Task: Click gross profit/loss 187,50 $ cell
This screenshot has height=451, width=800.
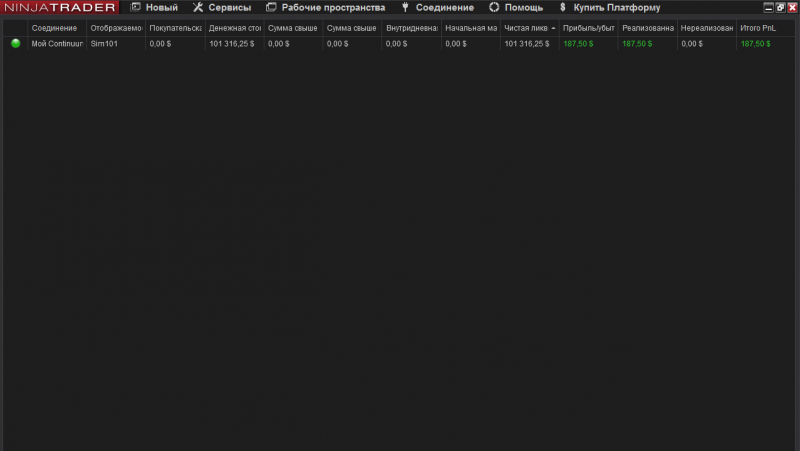Action: point(588,44)
